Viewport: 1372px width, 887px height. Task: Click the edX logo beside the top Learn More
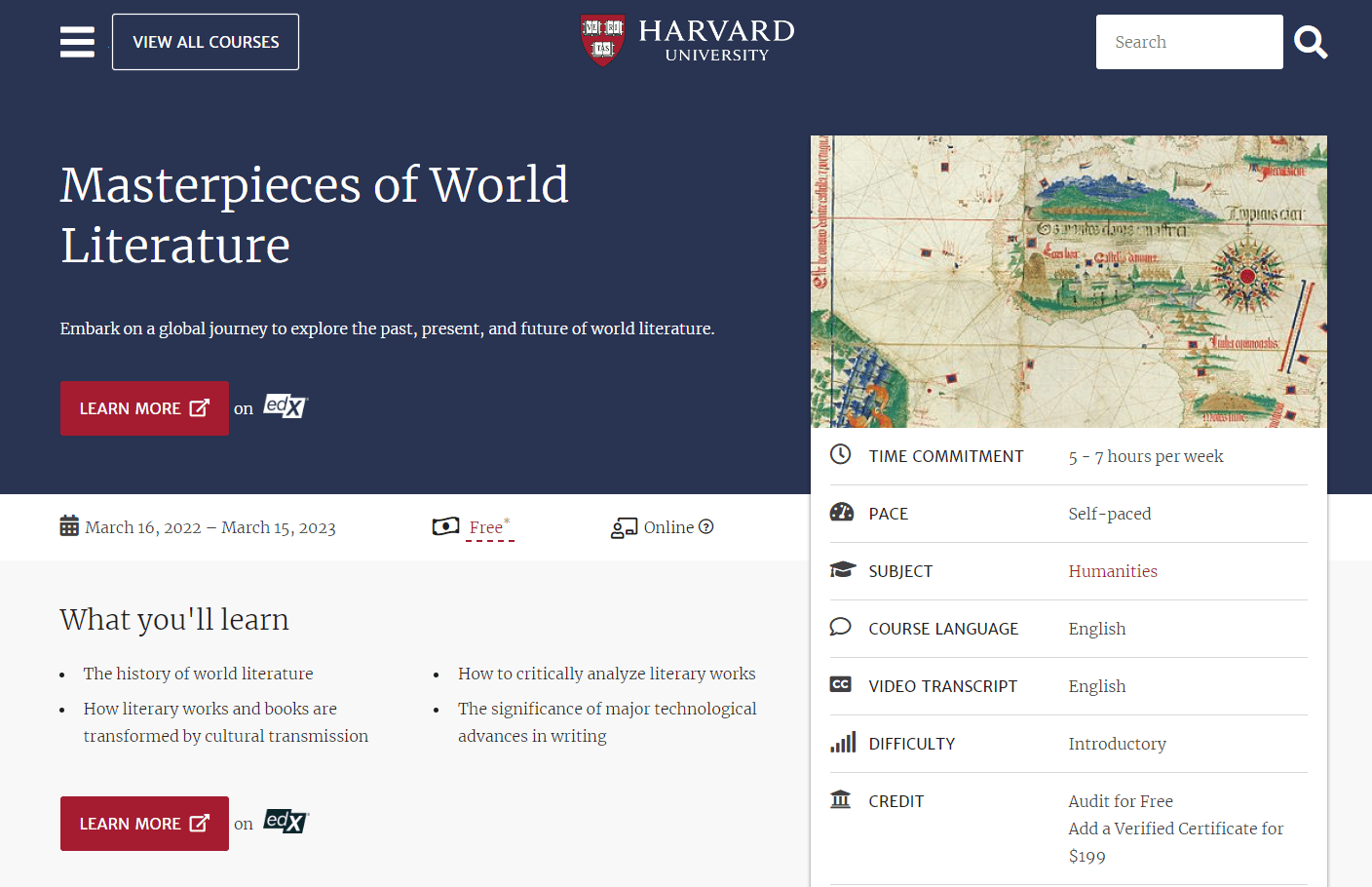(285, 406)
